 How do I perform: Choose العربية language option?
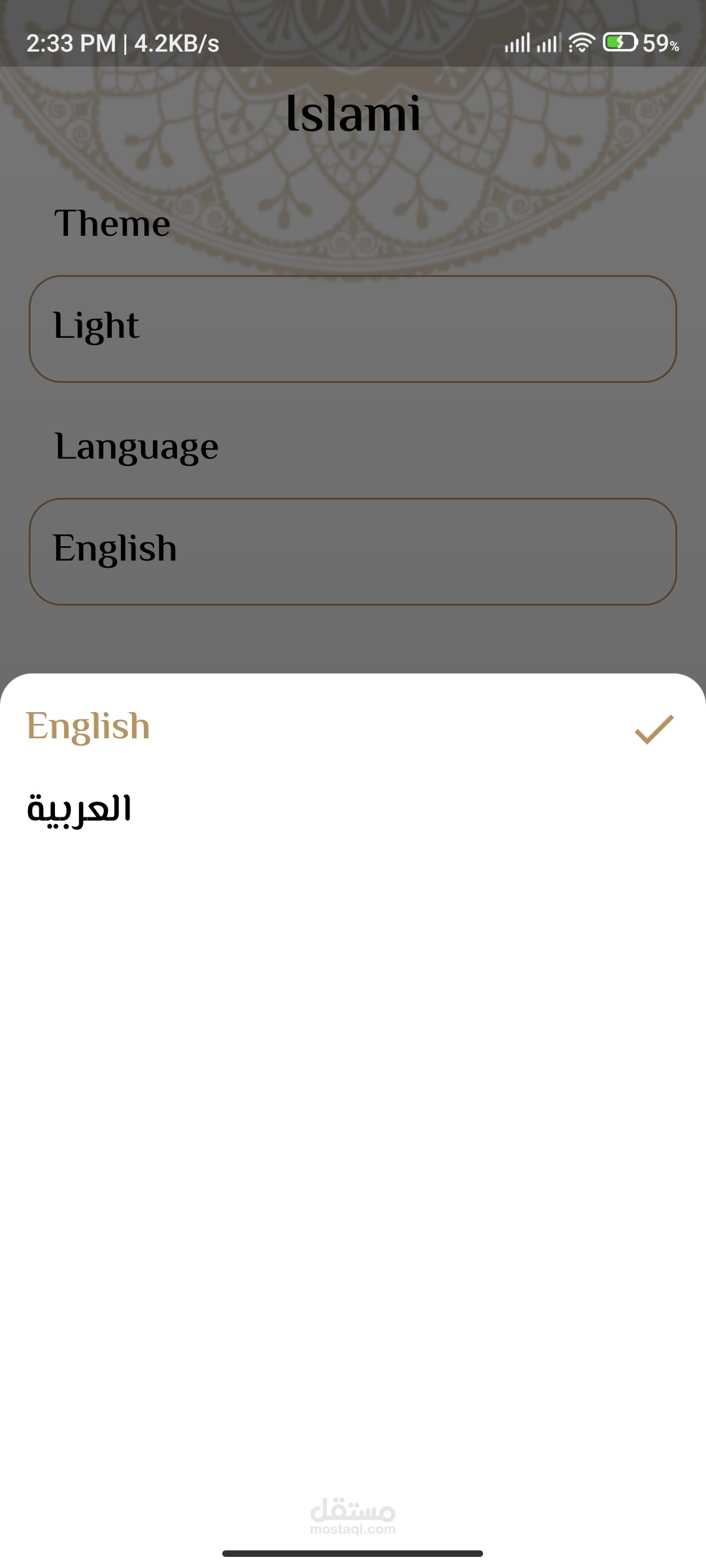point(79,809)
